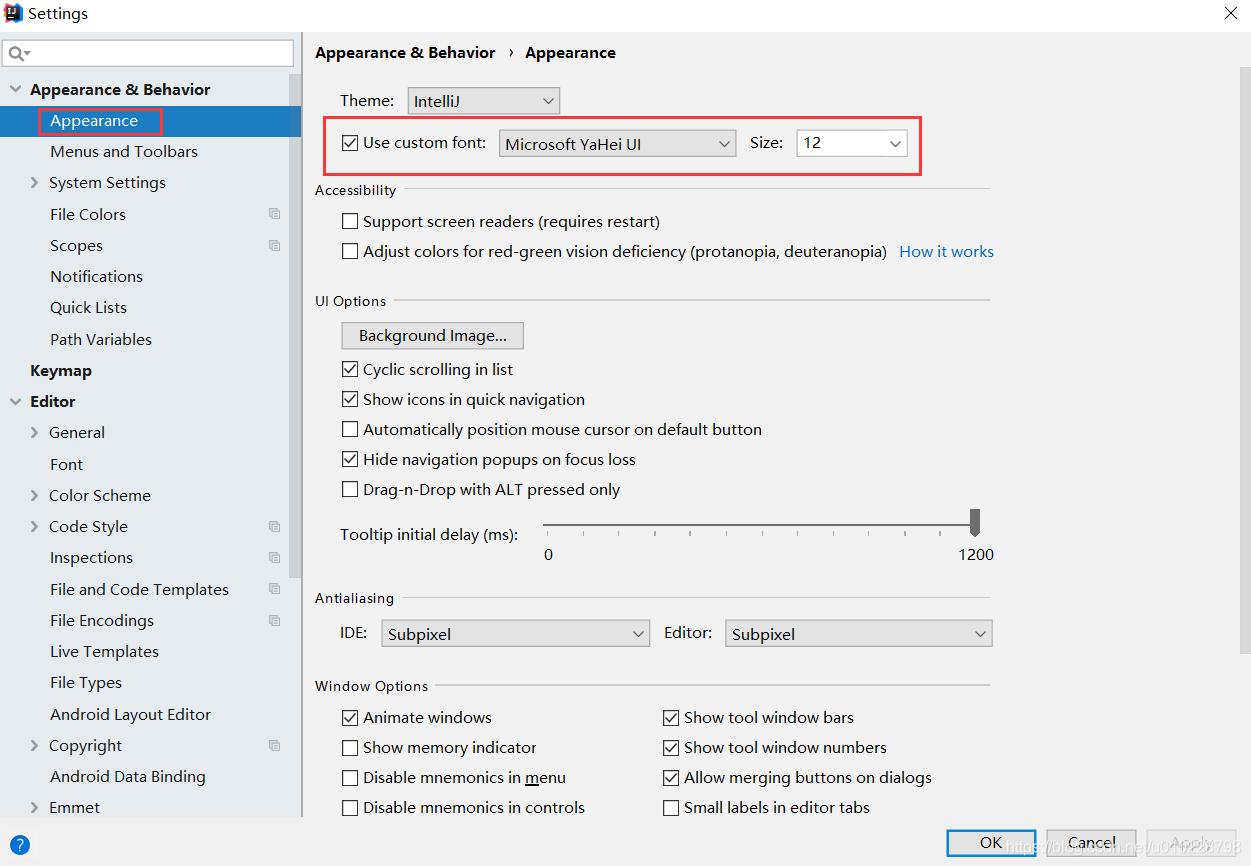1251x866 pixels.
Task: Uncheck the Use custom font option
Action: click(350, 142)
